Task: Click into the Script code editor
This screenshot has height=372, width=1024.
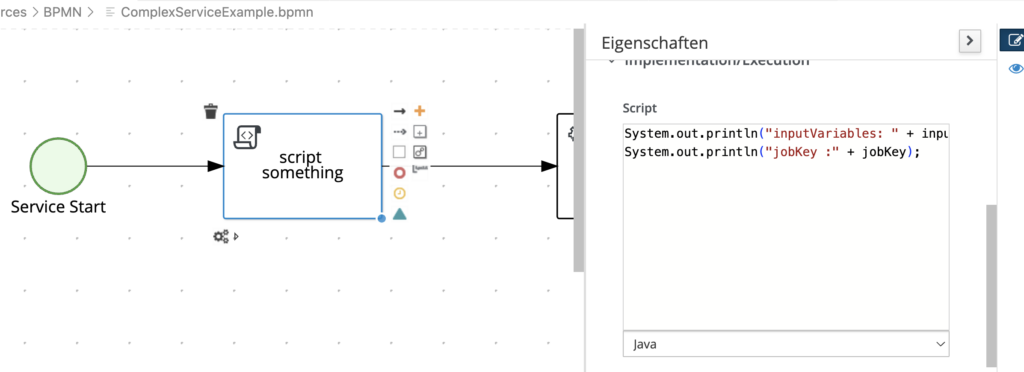Action: [786, 226]
